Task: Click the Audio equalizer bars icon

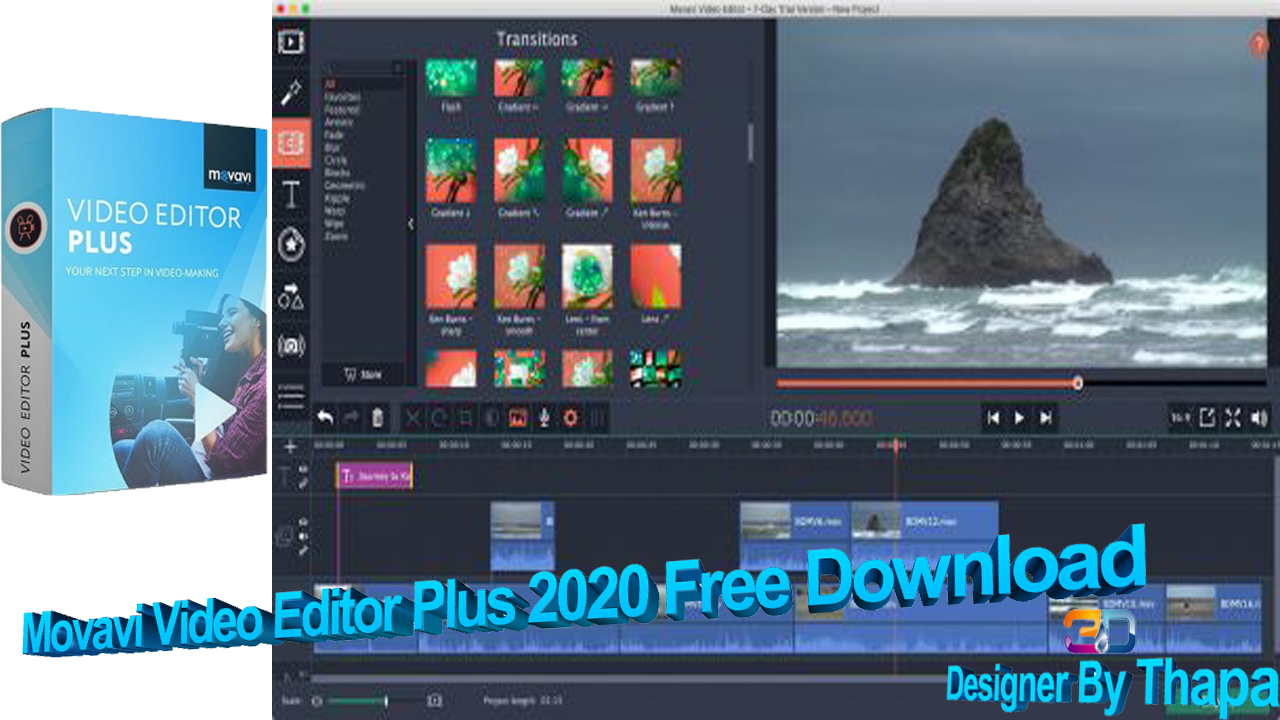Action: tap(597, 418)
